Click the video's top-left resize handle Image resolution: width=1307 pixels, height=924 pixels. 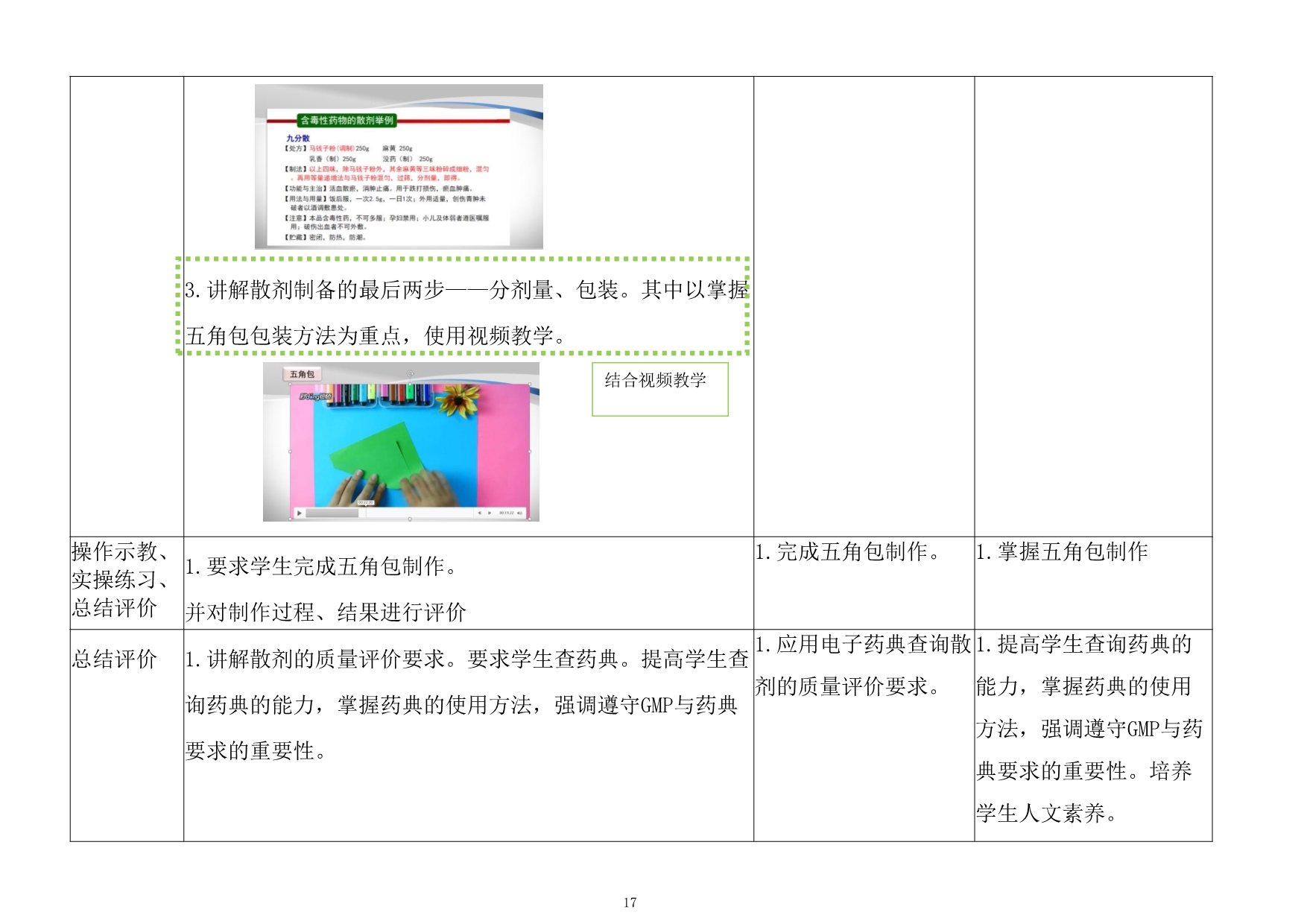click(291, 385)
